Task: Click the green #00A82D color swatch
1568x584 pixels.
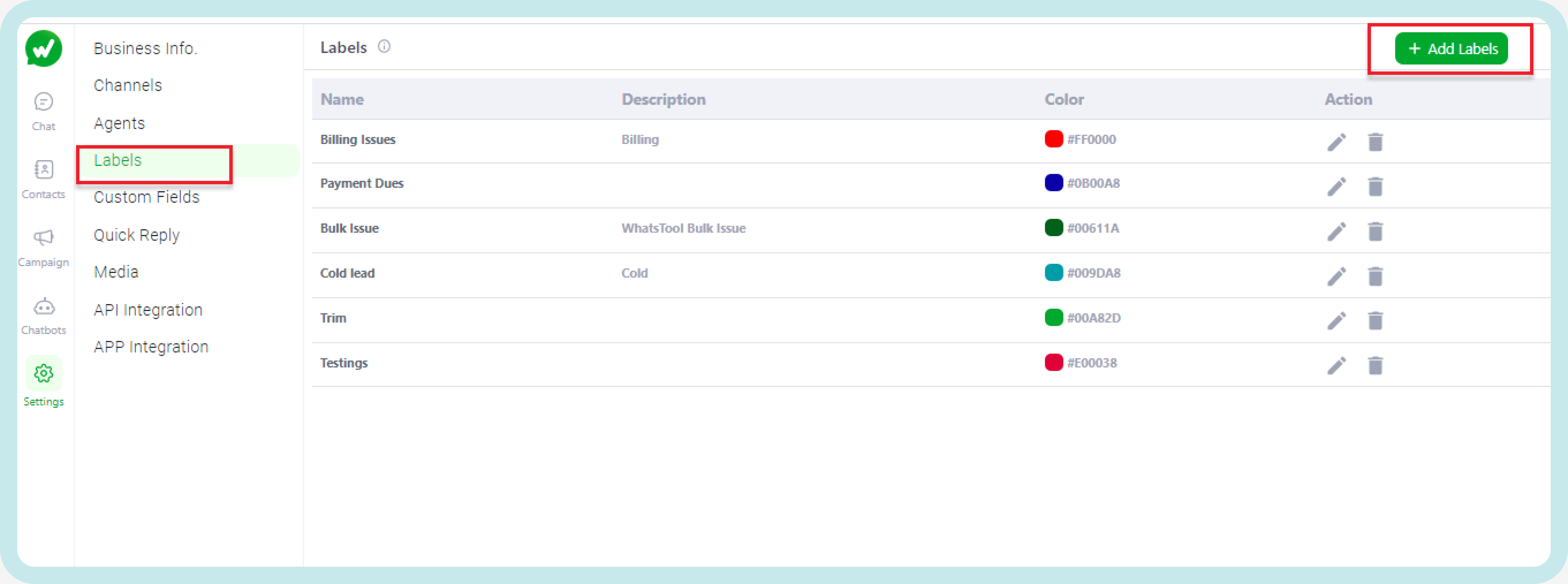Action: pos(1054,318)
